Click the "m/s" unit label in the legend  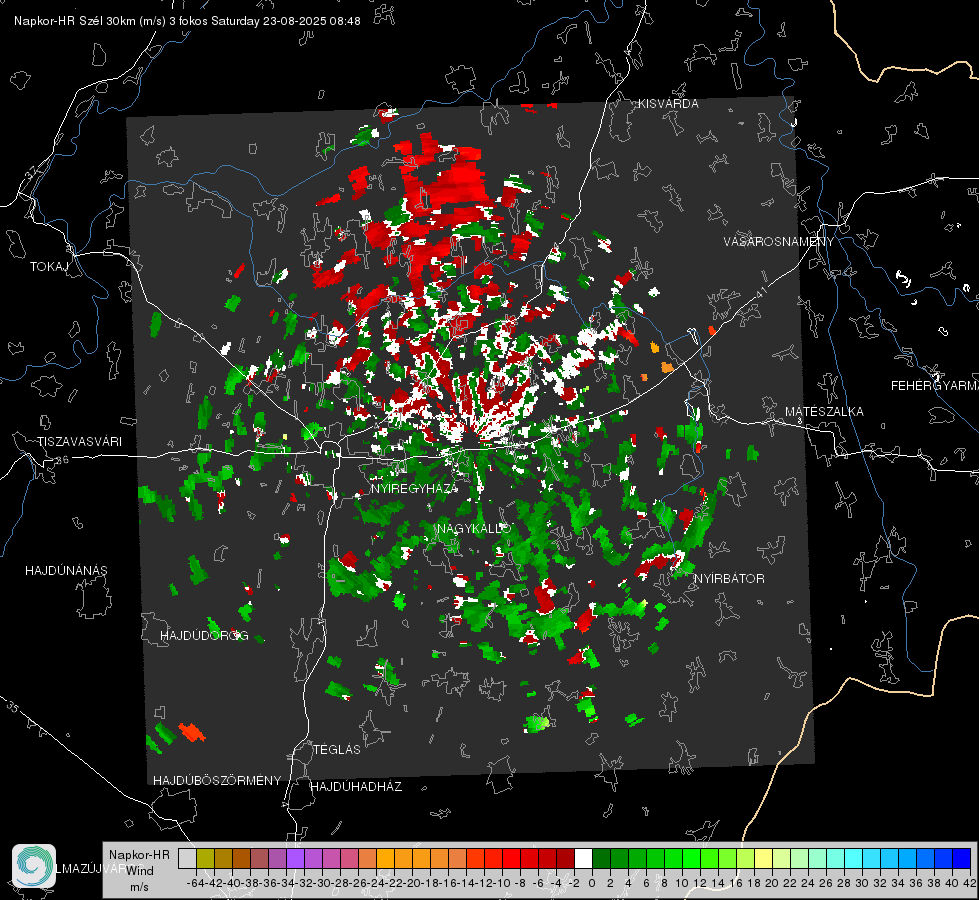coord(139,887)
